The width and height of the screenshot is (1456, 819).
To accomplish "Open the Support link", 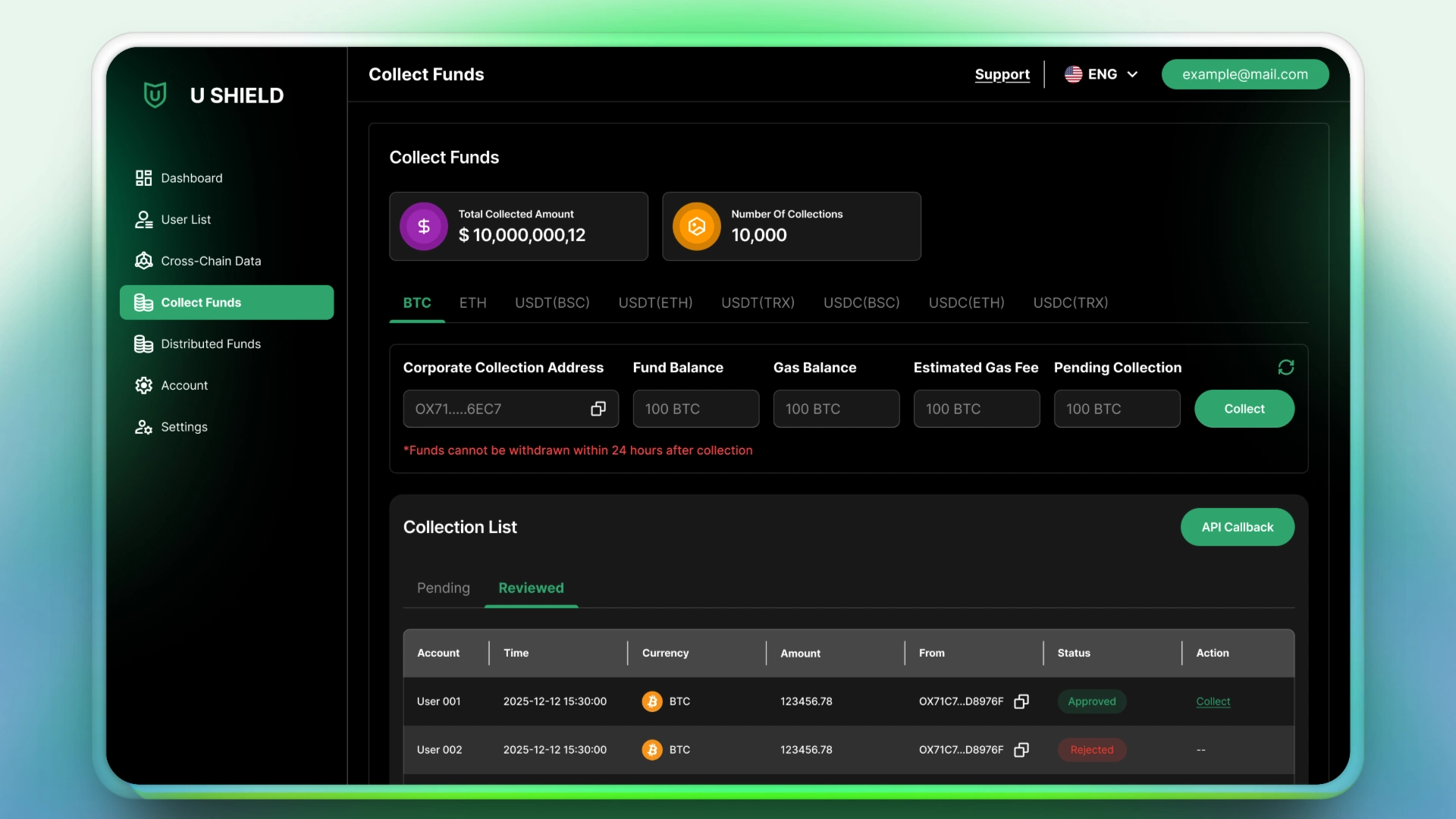I will 1002,74.
